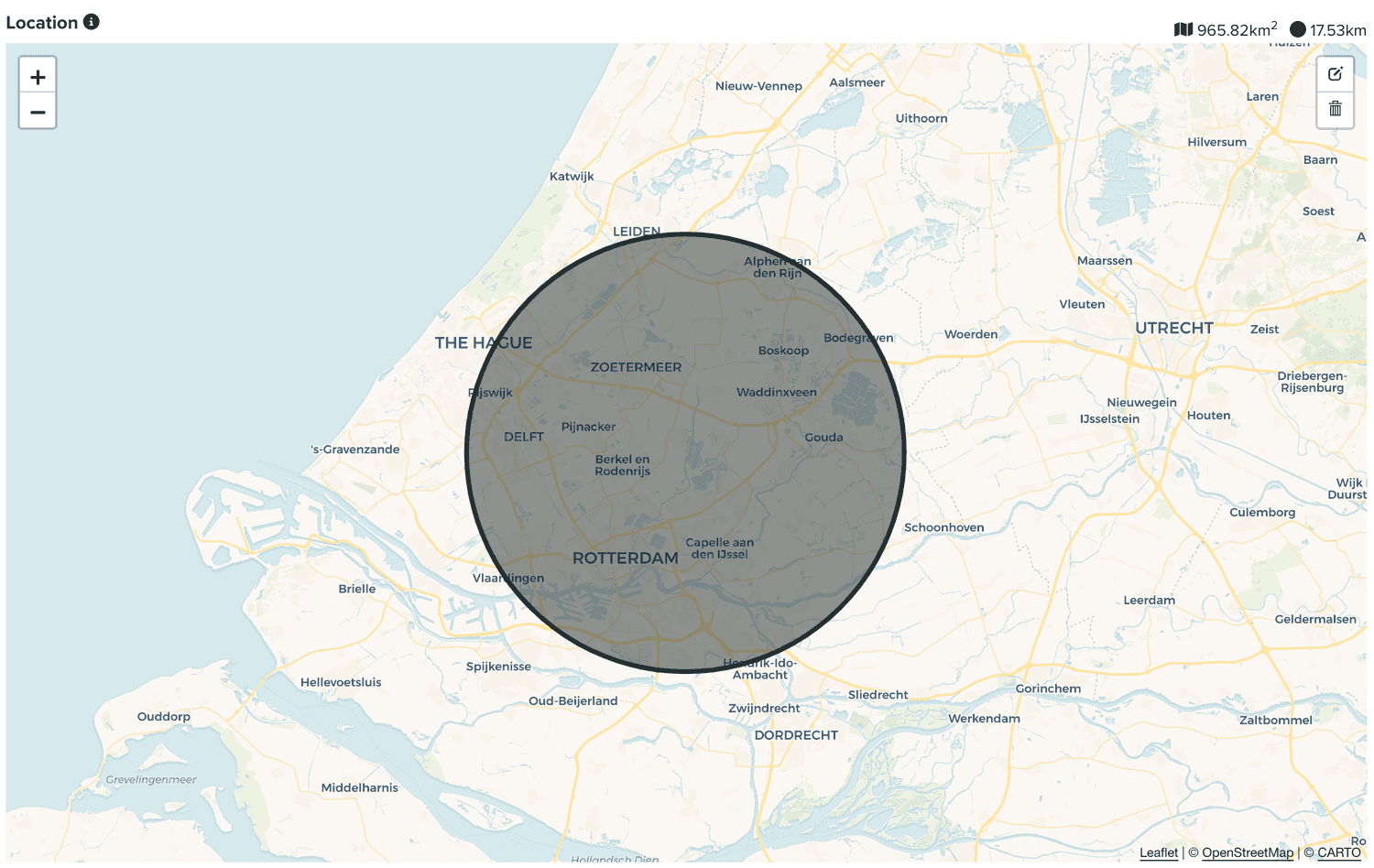
Task: Click the 'IJsselstein' map label
Action: (x=1109, y=419)
